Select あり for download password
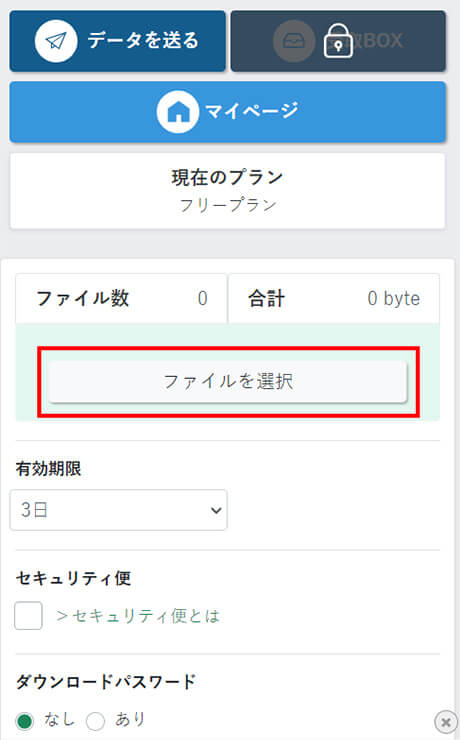Image resolution: width=460 pixels, height=740 pixels. click(x=95, y=721)
